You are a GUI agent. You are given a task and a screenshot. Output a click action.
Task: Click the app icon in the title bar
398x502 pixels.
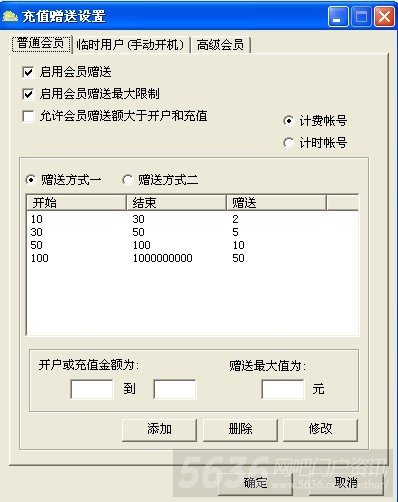click(x=10, y=16)
